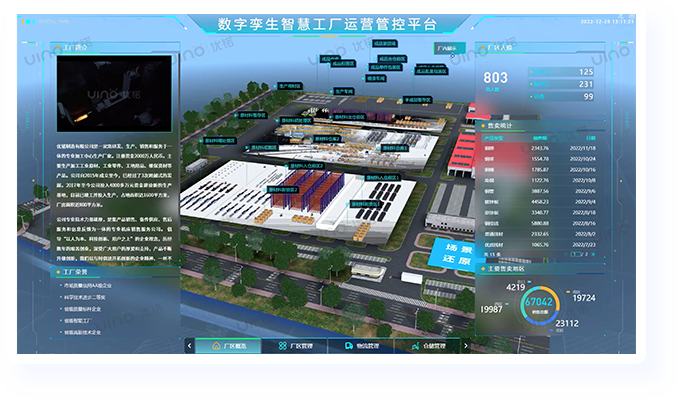Select the 生产车间 label in the 3D scene

(344, 91)
